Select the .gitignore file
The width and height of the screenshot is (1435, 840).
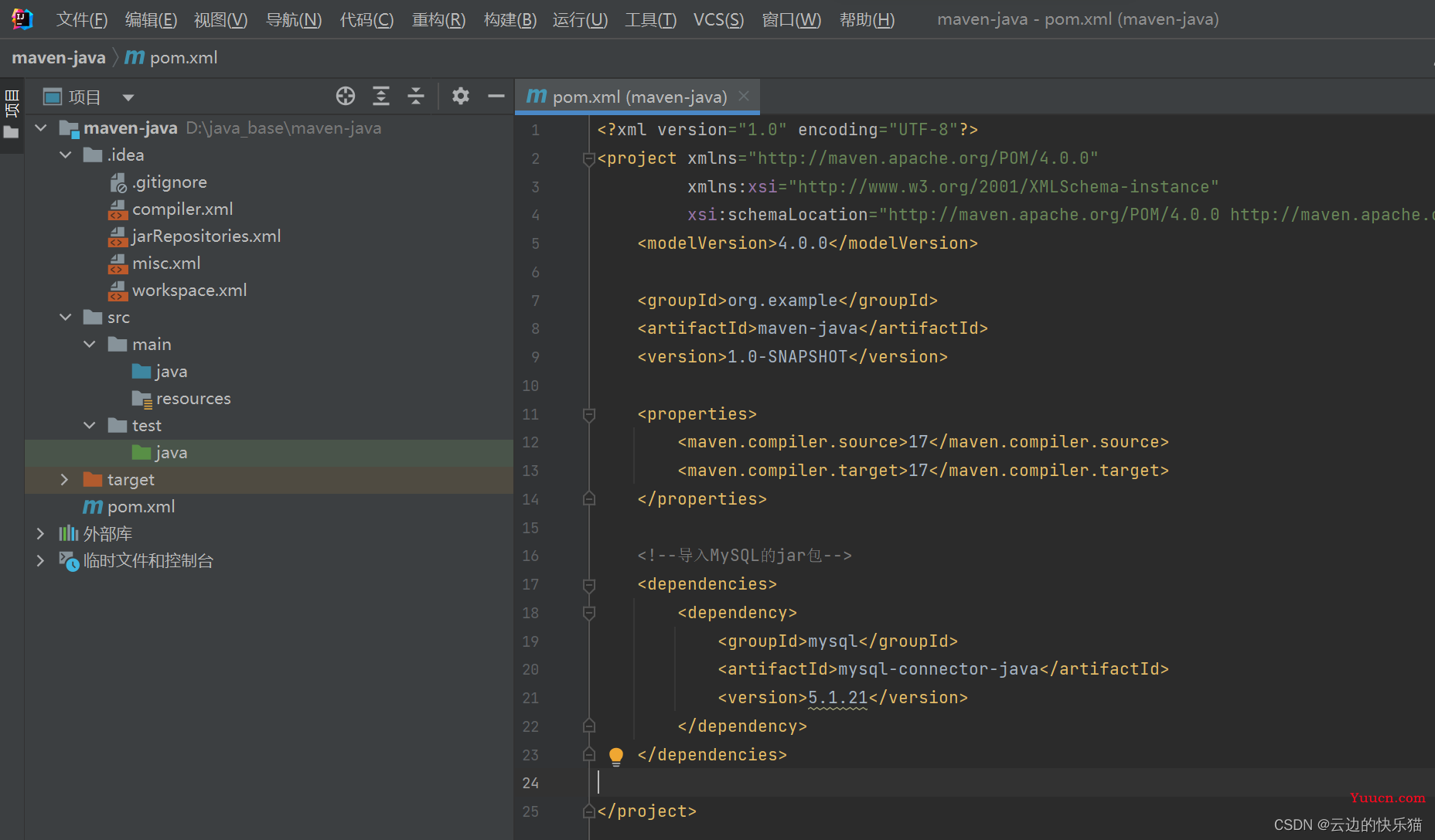(x=169, y=182)
